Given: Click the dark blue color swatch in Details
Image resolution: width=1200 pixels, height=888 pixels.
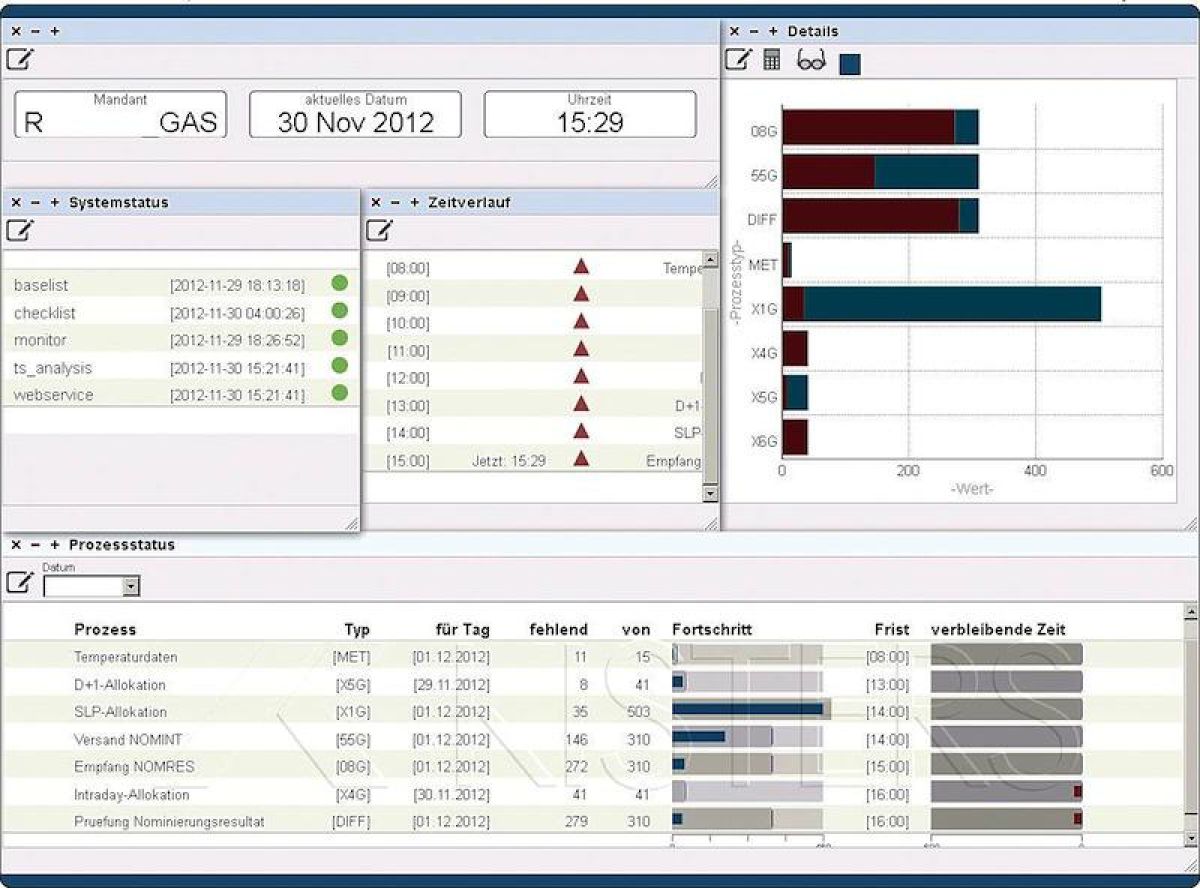Looking at the screenshot, I should pyautogui.click(x=850, y=64).
